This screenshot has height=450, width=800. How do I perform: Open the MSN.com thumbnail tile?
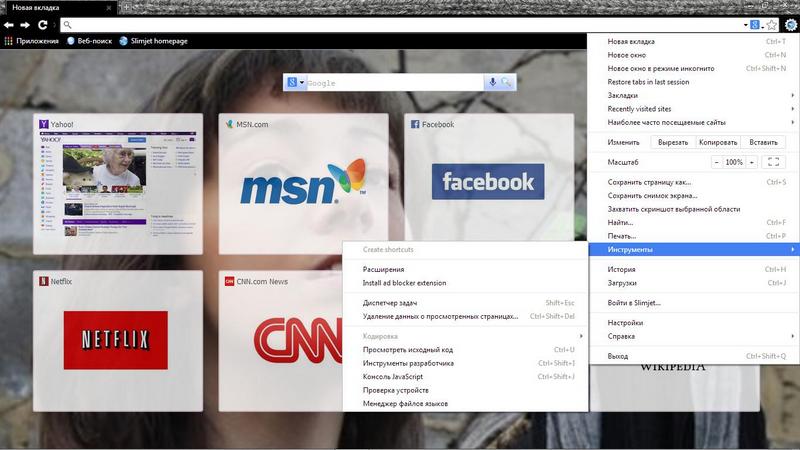[304, 184]
